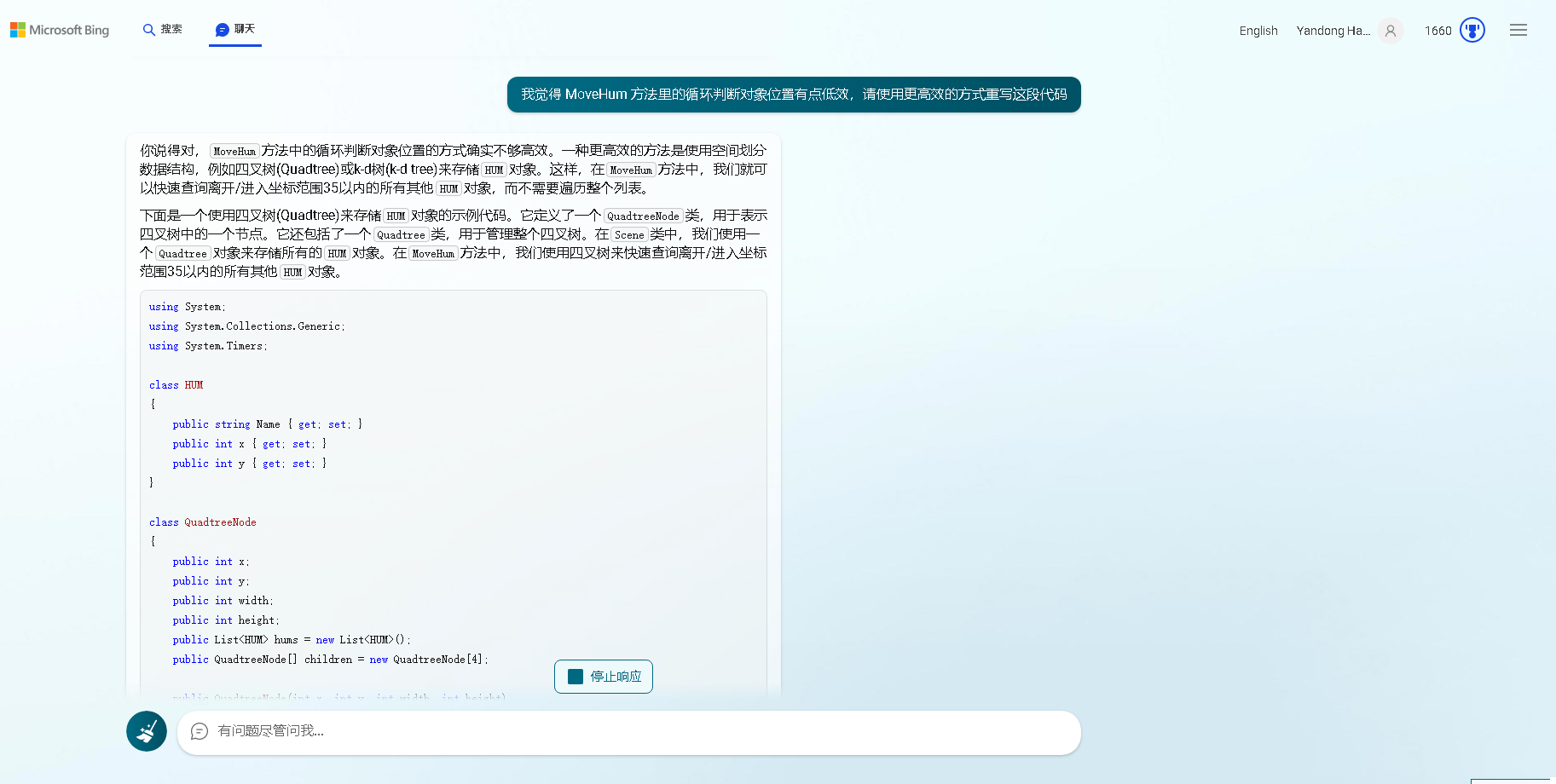Open the Yandong Ha... account name
This screenshot has height=784, width=1556.
click(x=1333, y=31)
